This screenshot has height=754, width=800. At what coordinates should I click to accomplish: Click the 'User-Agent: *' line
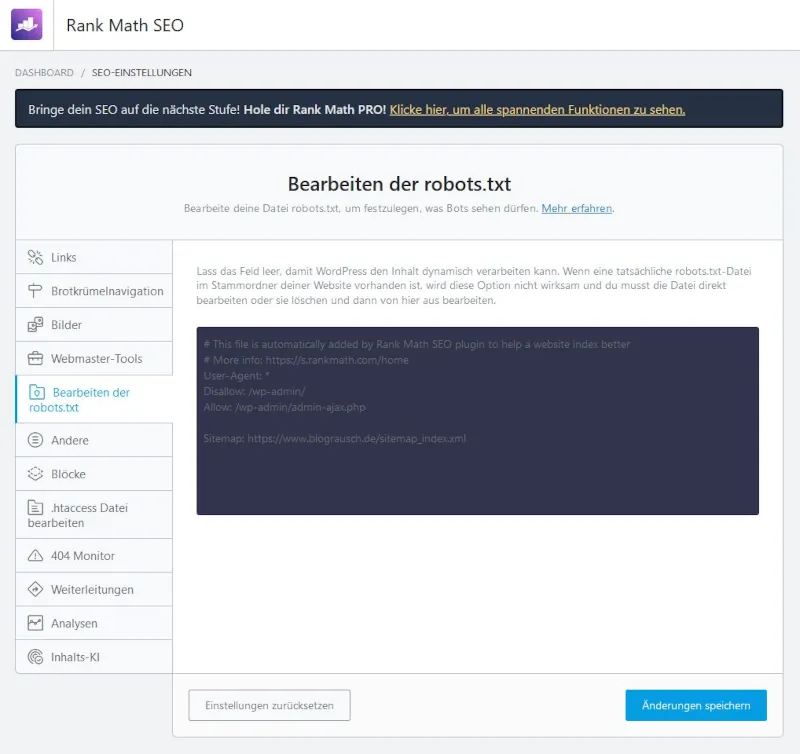(x=236, y=375)
